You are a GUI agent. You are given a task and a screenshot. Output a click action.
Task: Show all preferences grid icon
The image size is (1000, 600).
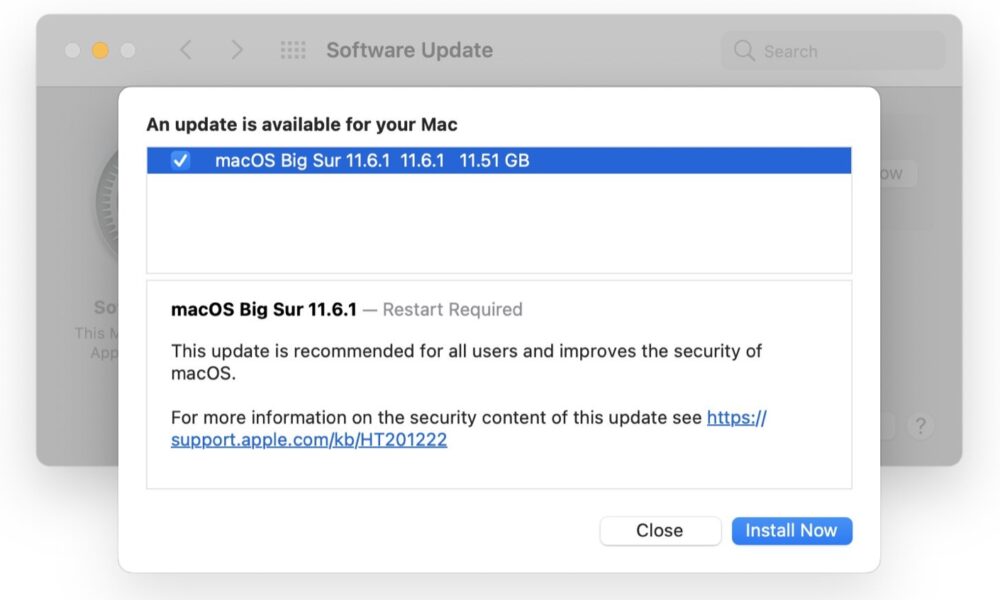[x=293, y=50]
